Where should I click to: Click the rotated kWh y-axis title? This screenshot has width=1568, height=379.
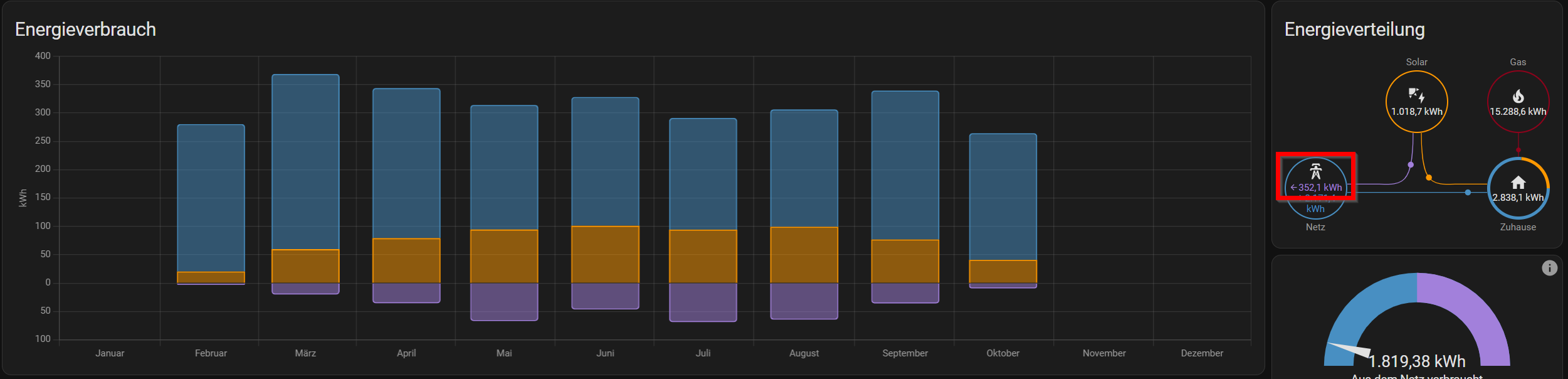(23, 198)
